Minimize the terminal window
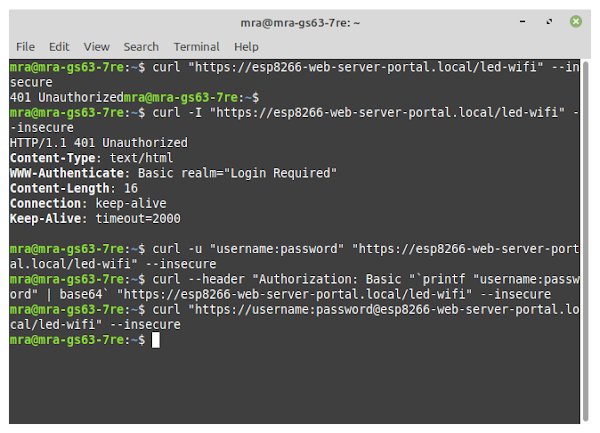Image resolution: width=600 pixels, height=433 pixels. tap(522, 21)
